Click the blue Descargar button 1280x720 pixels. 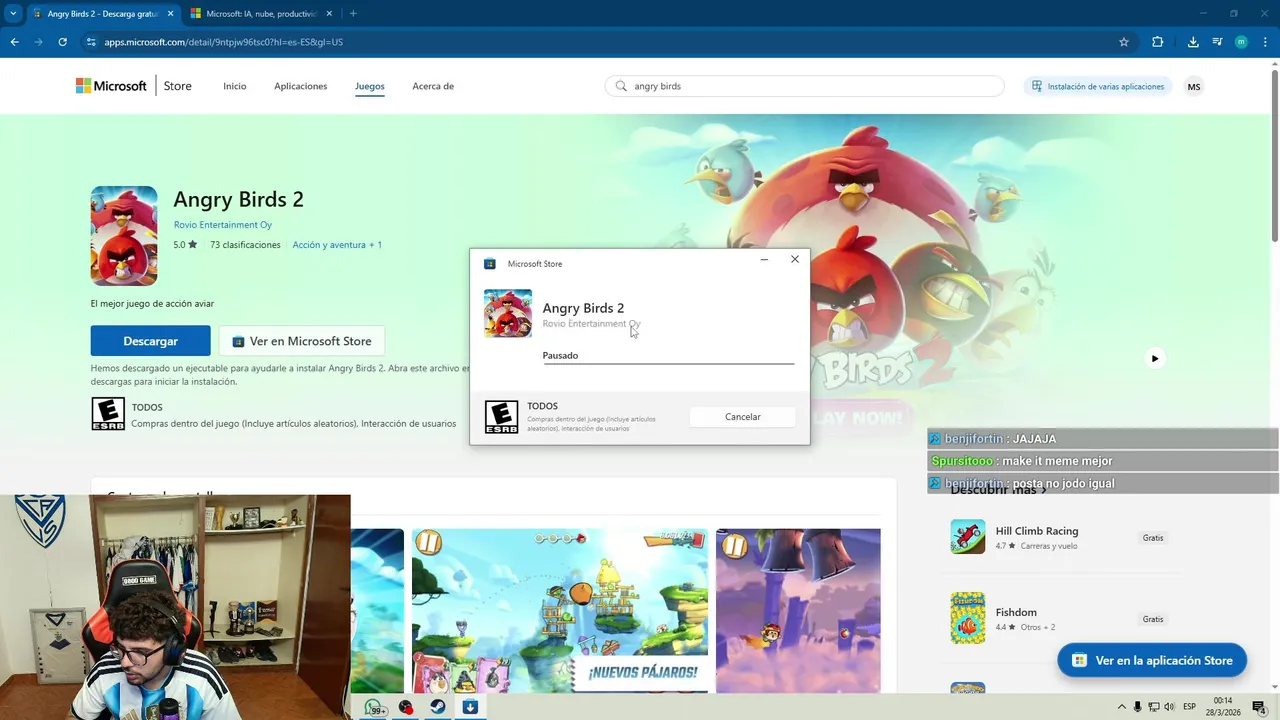tap(151, 341)
